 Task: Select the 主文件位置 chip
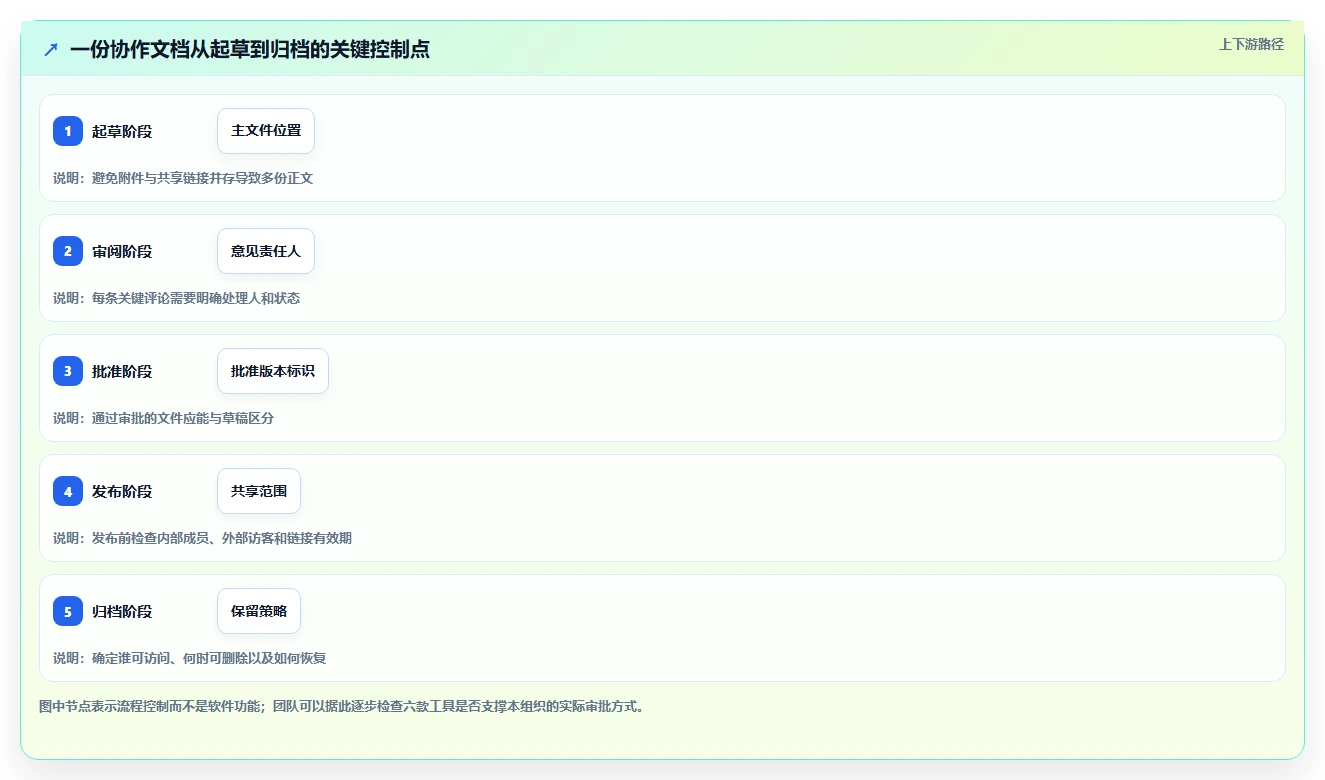coord(266,131)
